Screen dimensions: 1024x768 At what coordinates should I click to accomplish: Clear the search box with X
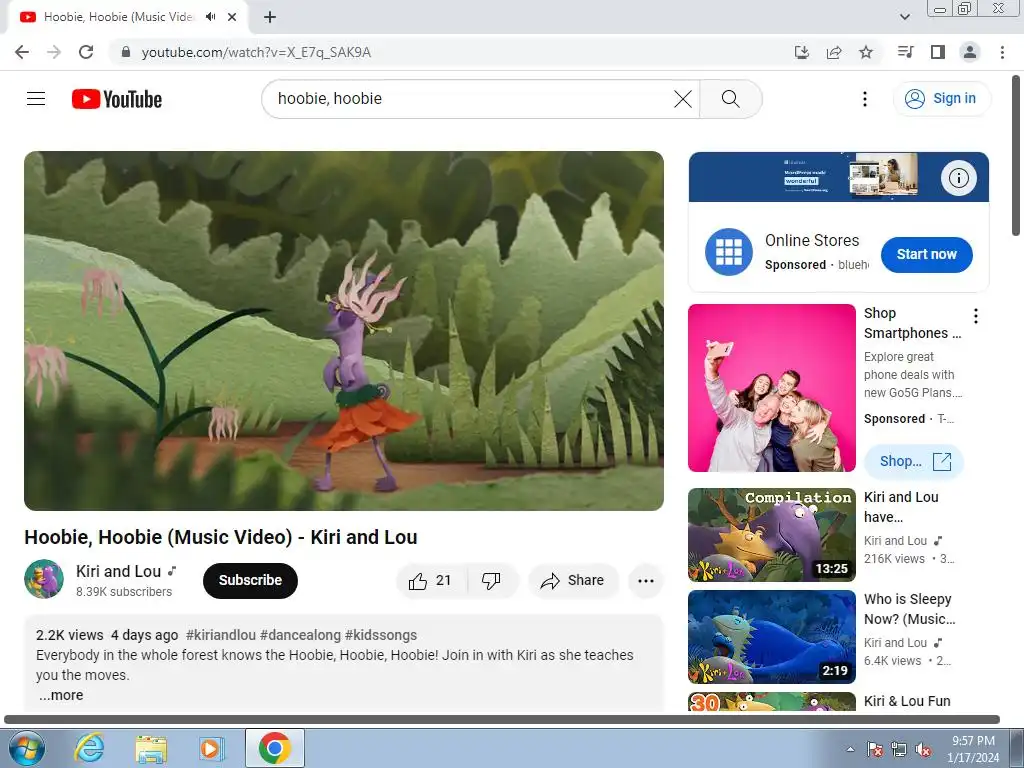tap(682, 99)
